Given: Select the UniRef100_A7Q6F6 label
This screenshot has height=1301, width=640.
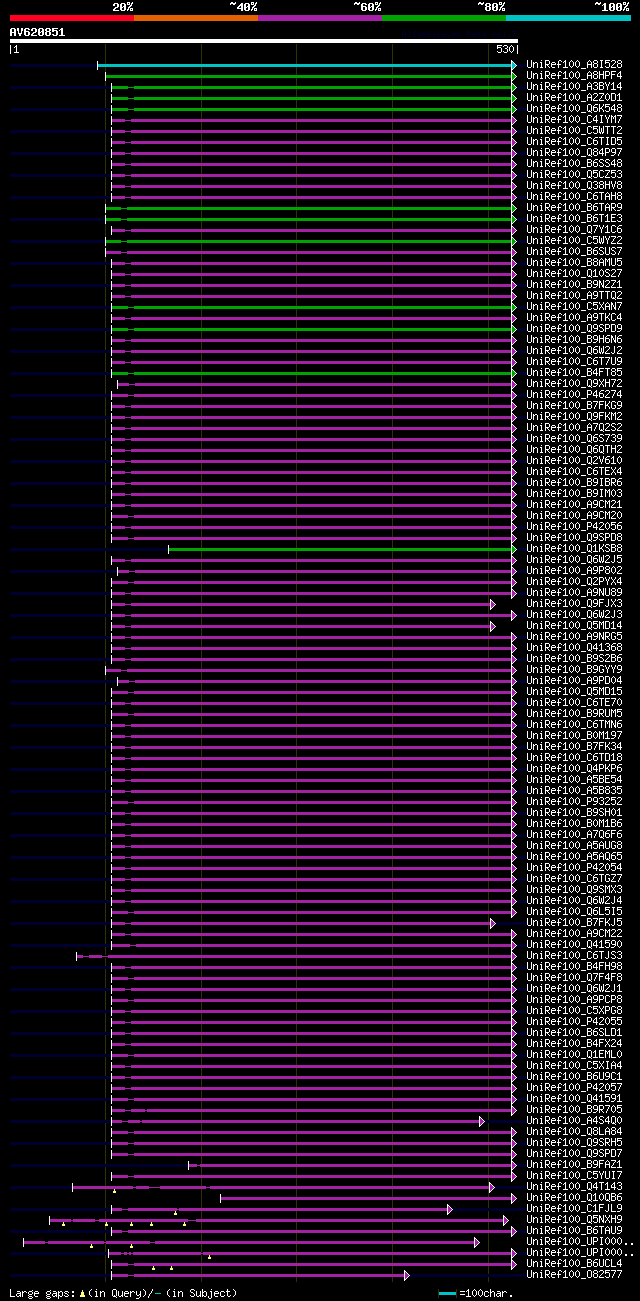Looking at the screenshot, I should click(574, 834).
